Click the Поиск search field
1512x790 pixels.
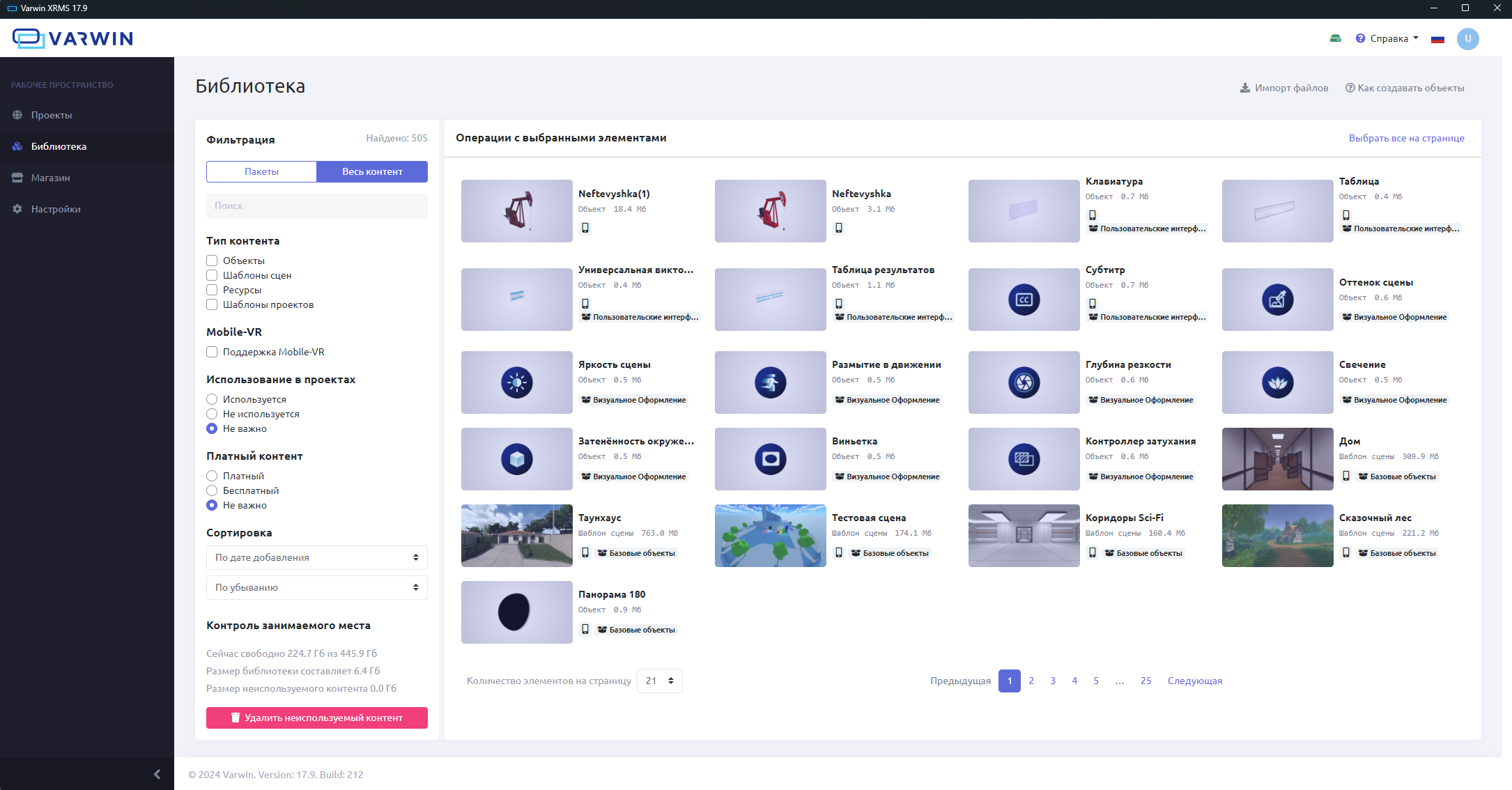[x=316, y=206]
